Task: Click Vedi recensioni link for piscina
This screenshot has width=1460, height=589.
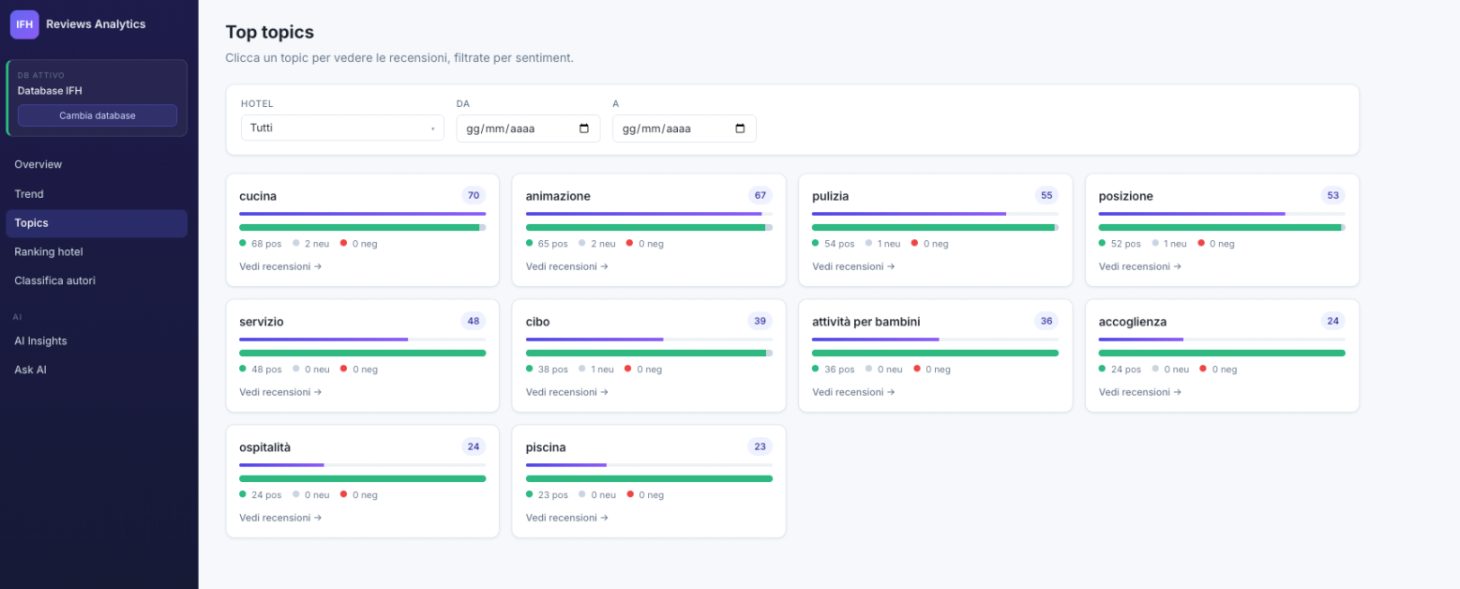Action: 567,518
